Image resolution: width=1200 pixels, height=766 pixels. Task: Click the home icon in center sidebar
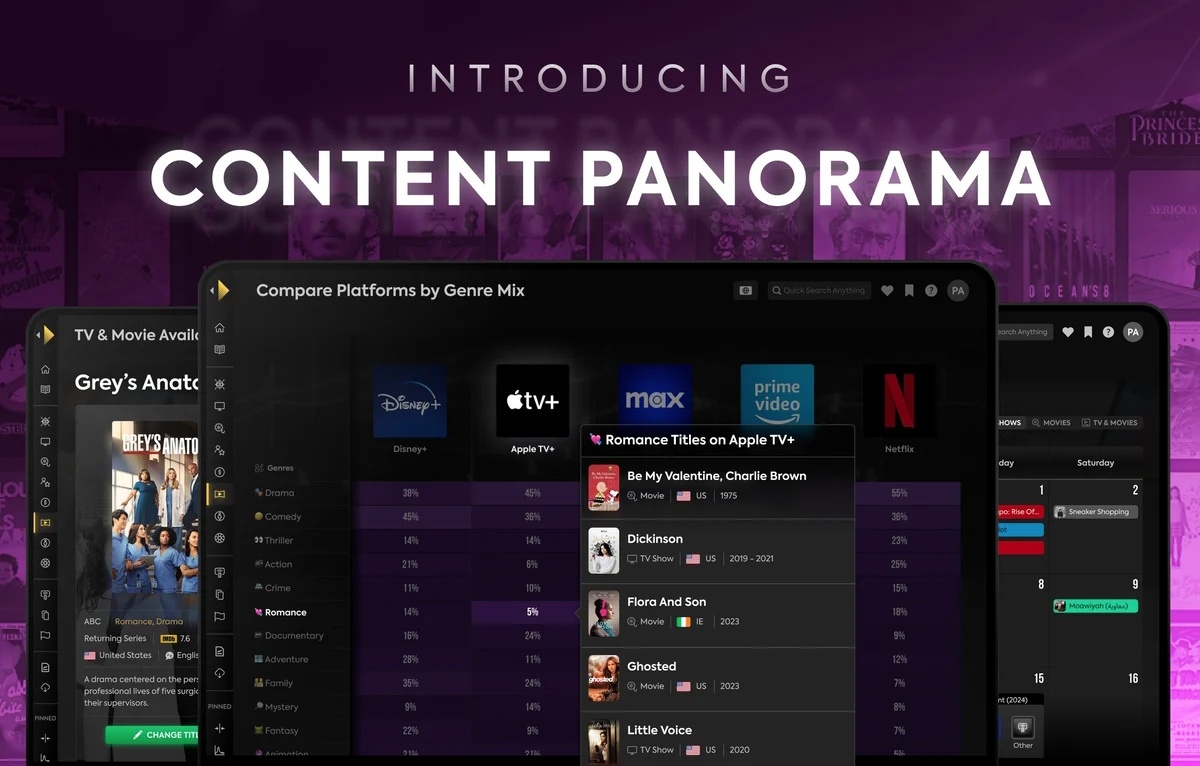(x=220, y=328)
